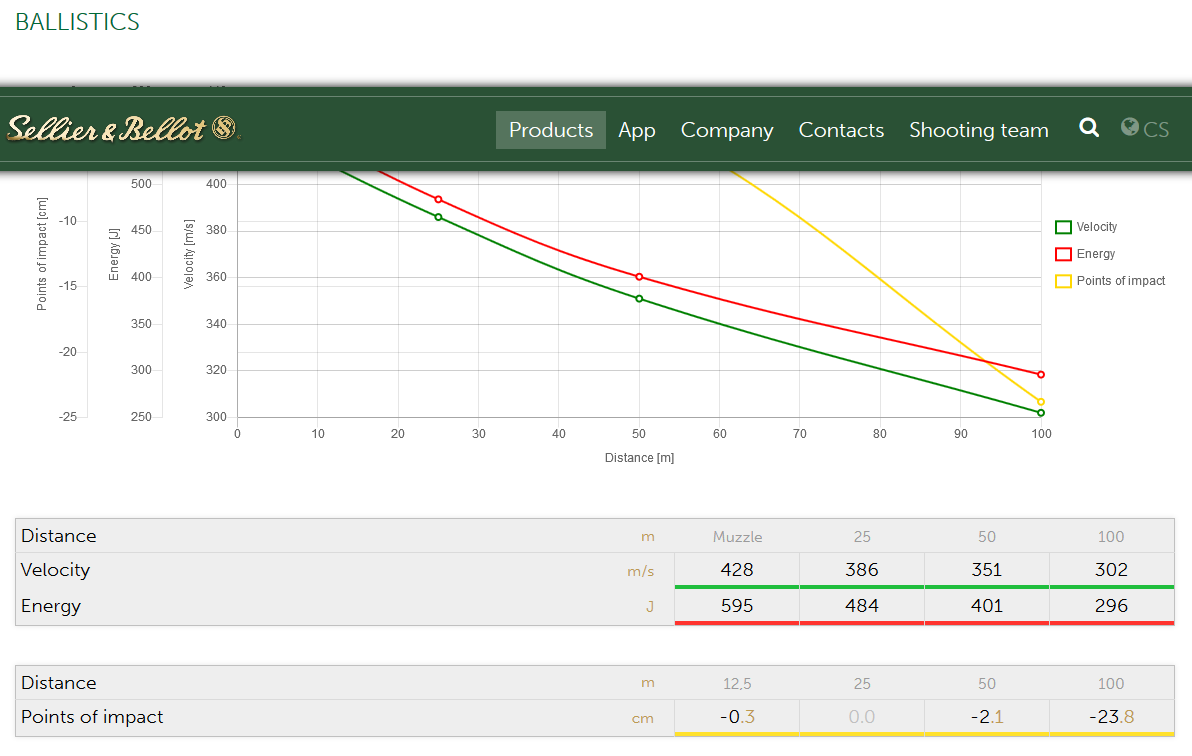The width and height of the screenshot is (1192, 756).
Task: Open the Products menu
Action: (550, 130)
